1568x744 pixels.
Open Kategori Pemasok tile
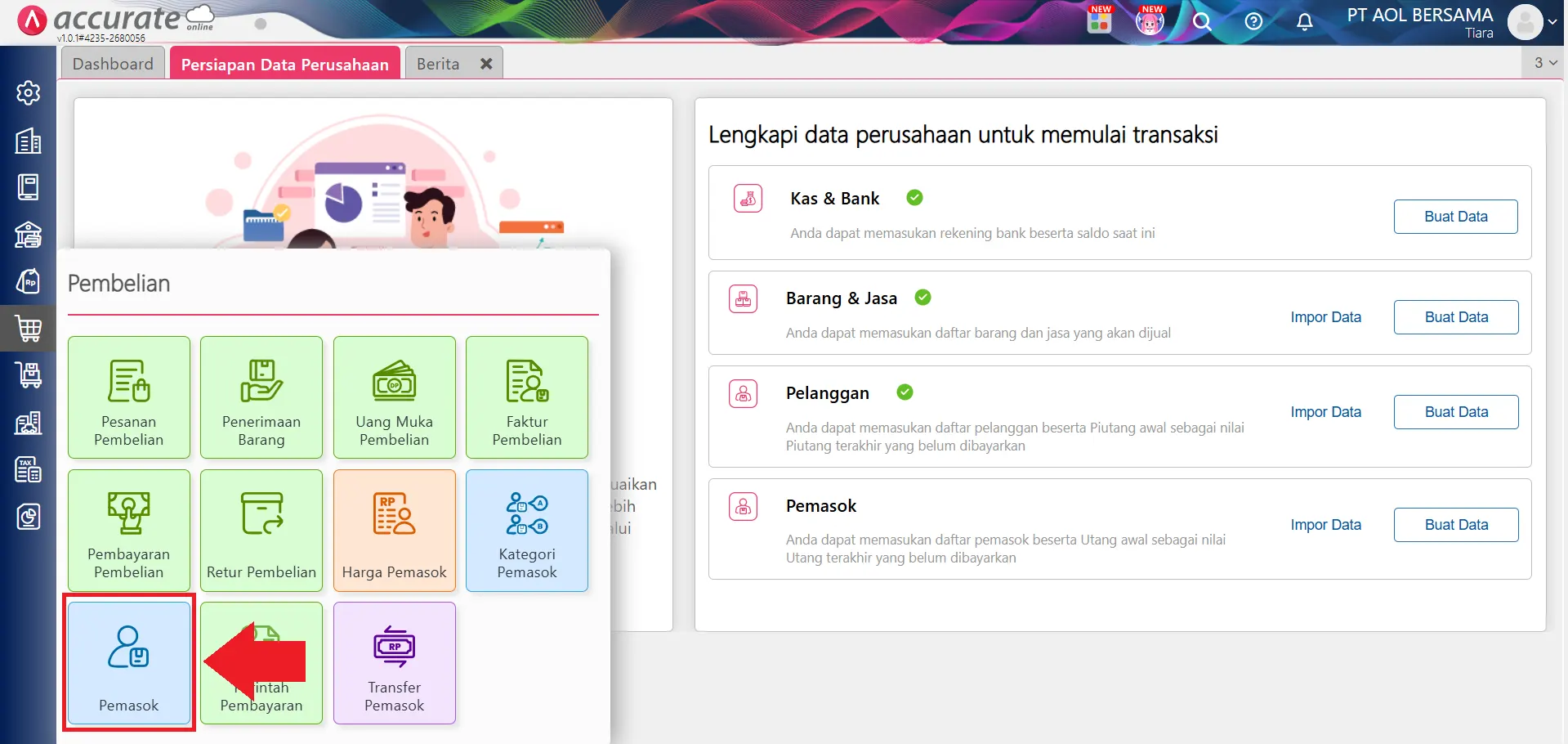(527, 531)
